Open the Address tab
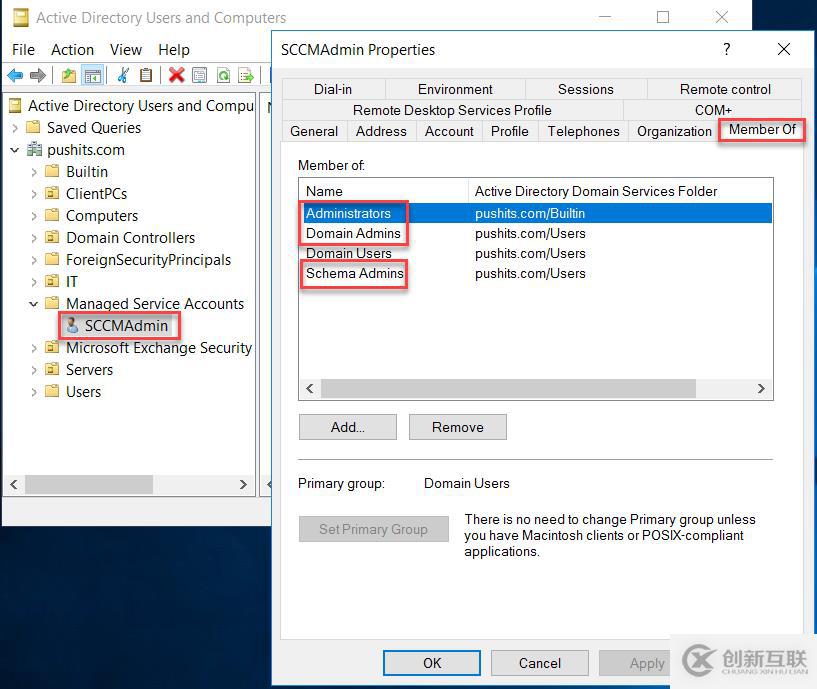Image resolution: width=817 pixels, height=689 pixels. (x=381, y=131)
